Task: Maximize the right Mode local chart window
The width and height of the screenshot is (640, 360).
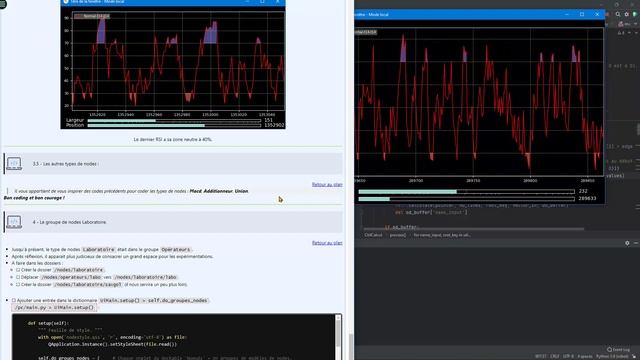Action: coord(582,14)
